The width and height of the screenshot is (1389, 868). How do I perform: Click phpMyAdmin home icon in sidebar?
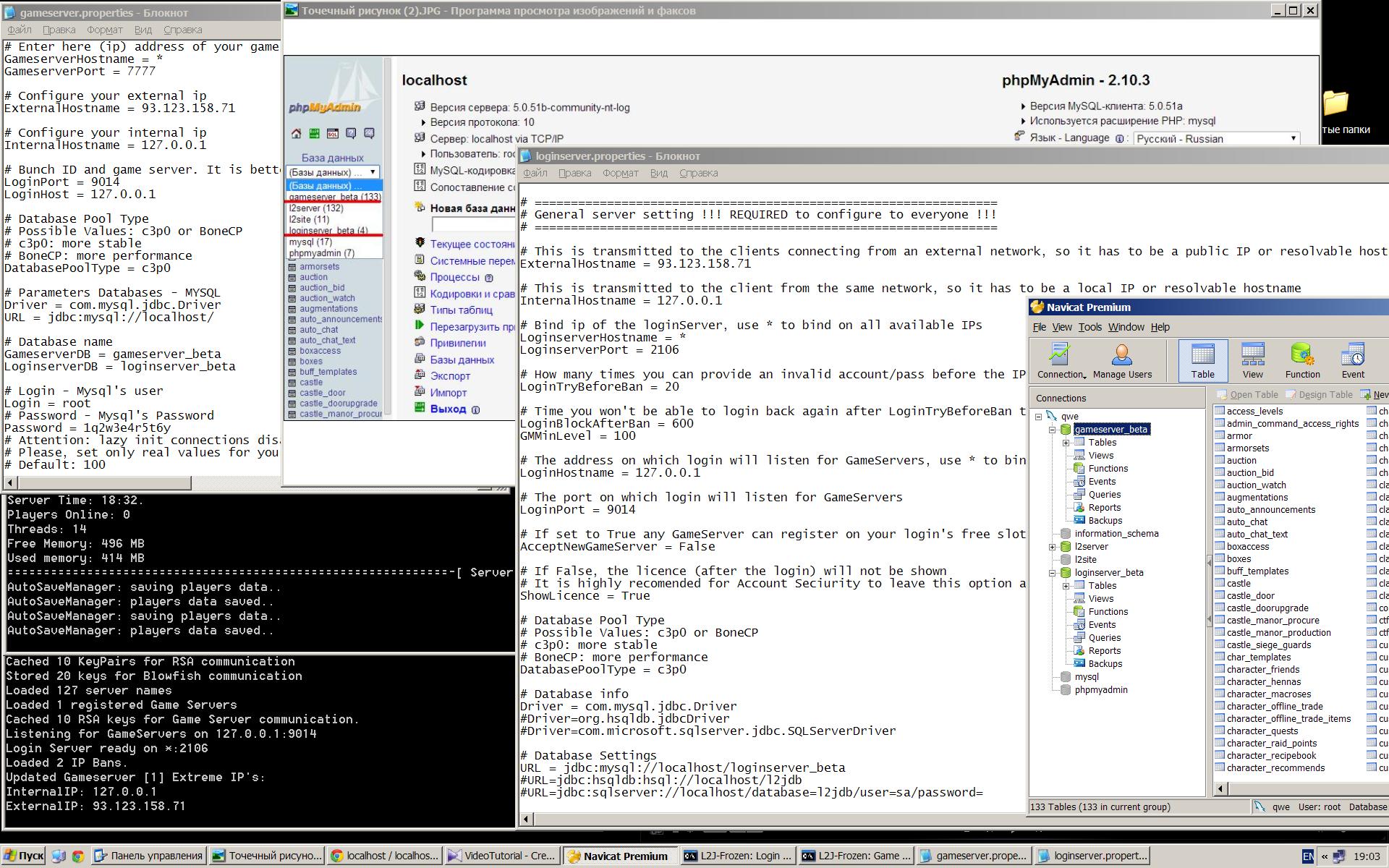point(296,134)
